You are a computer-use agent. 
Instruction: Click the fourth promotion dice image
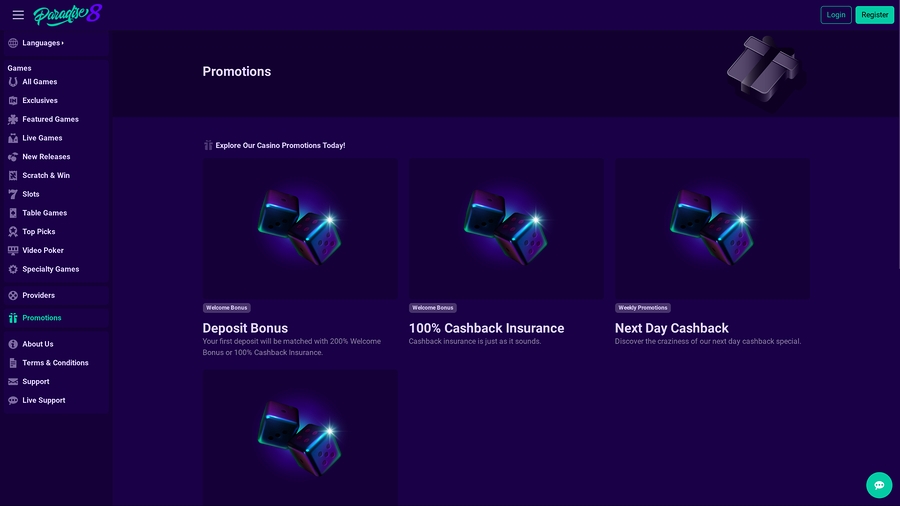pos(300,438)
